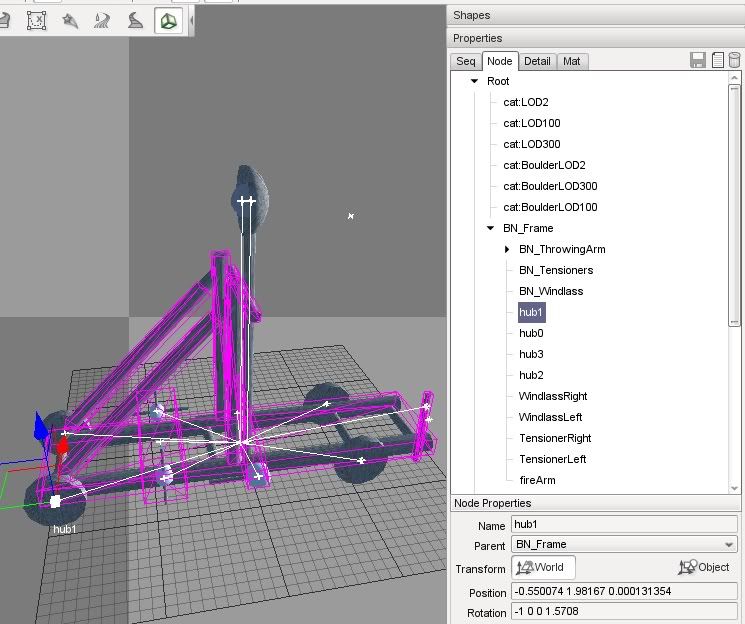Collapse the BN_Frame tree node

[x=491, y=228]
